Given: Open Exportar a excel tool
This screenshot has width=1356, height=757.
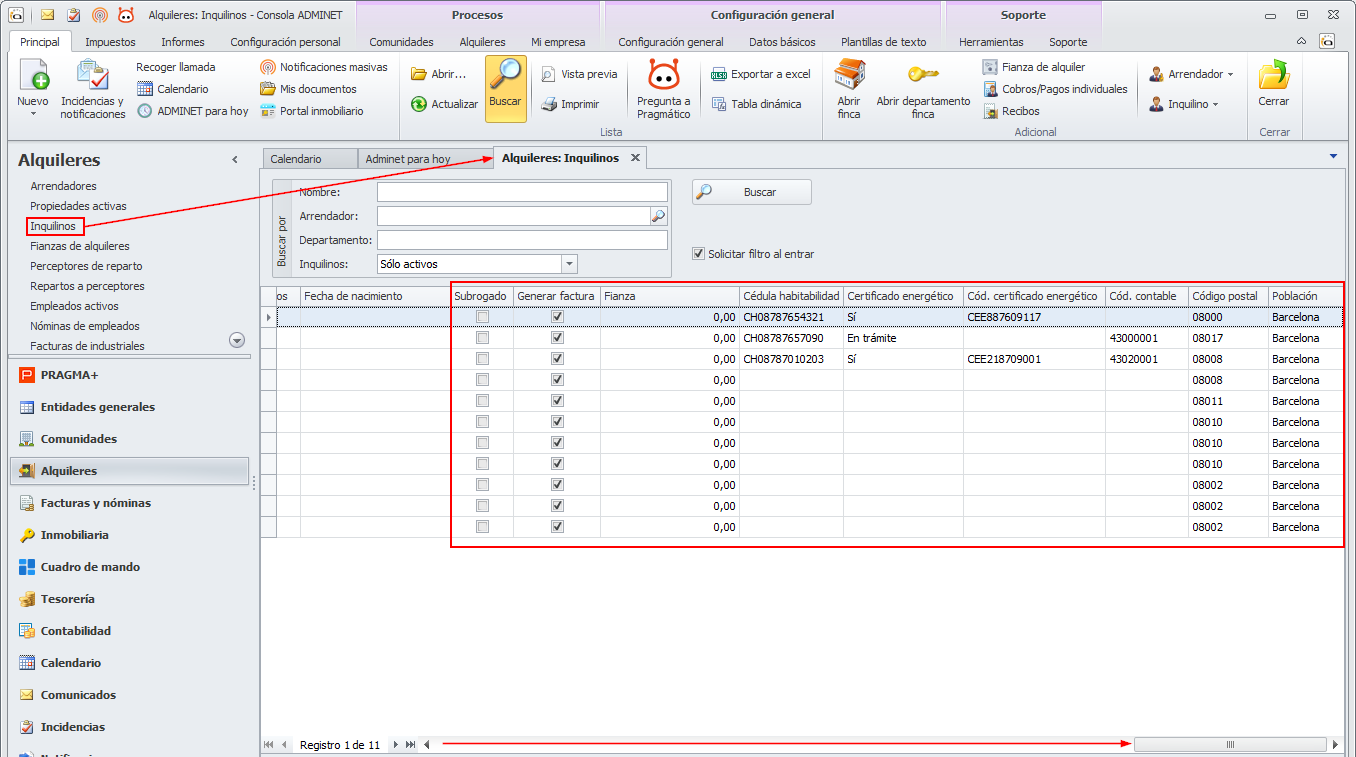Looking at the screenshot, I should (760, 74).
